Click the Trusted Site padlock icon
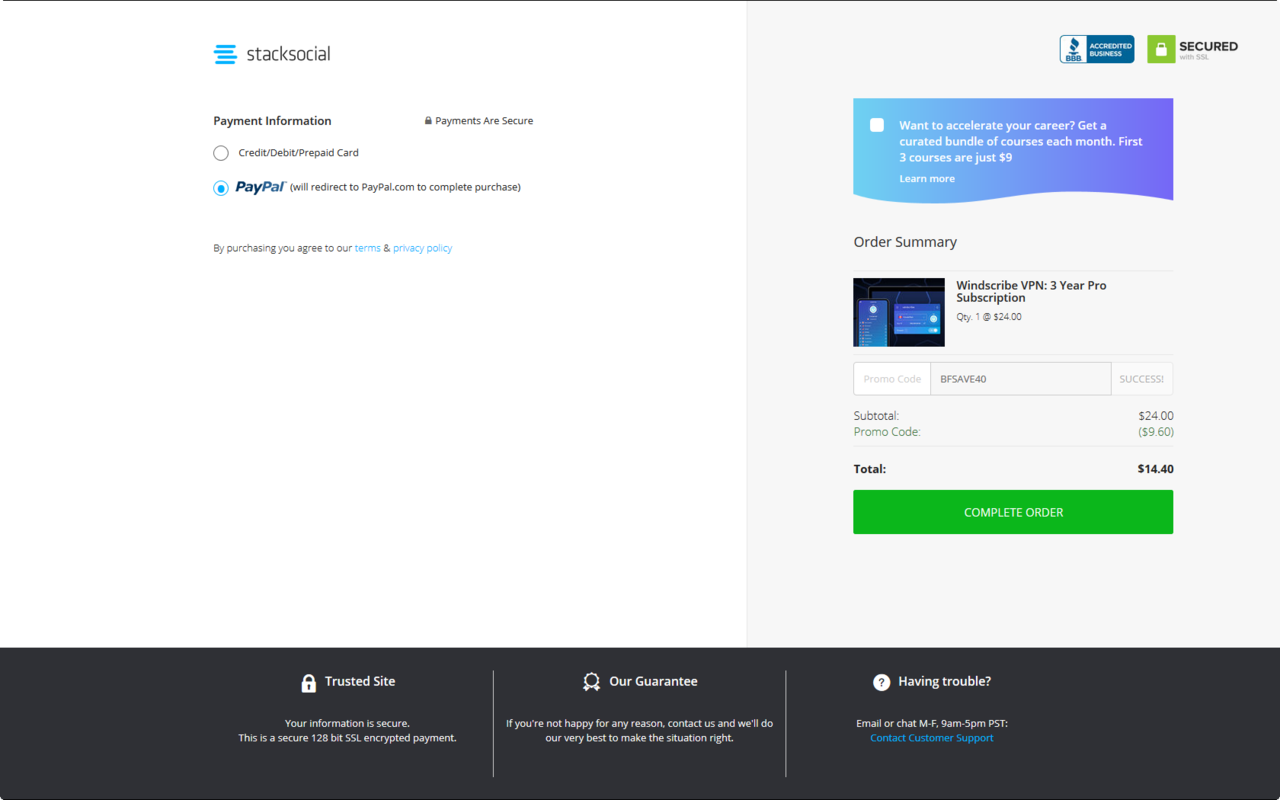This screenshot has width=1280, height=800. tap(309, 682)
